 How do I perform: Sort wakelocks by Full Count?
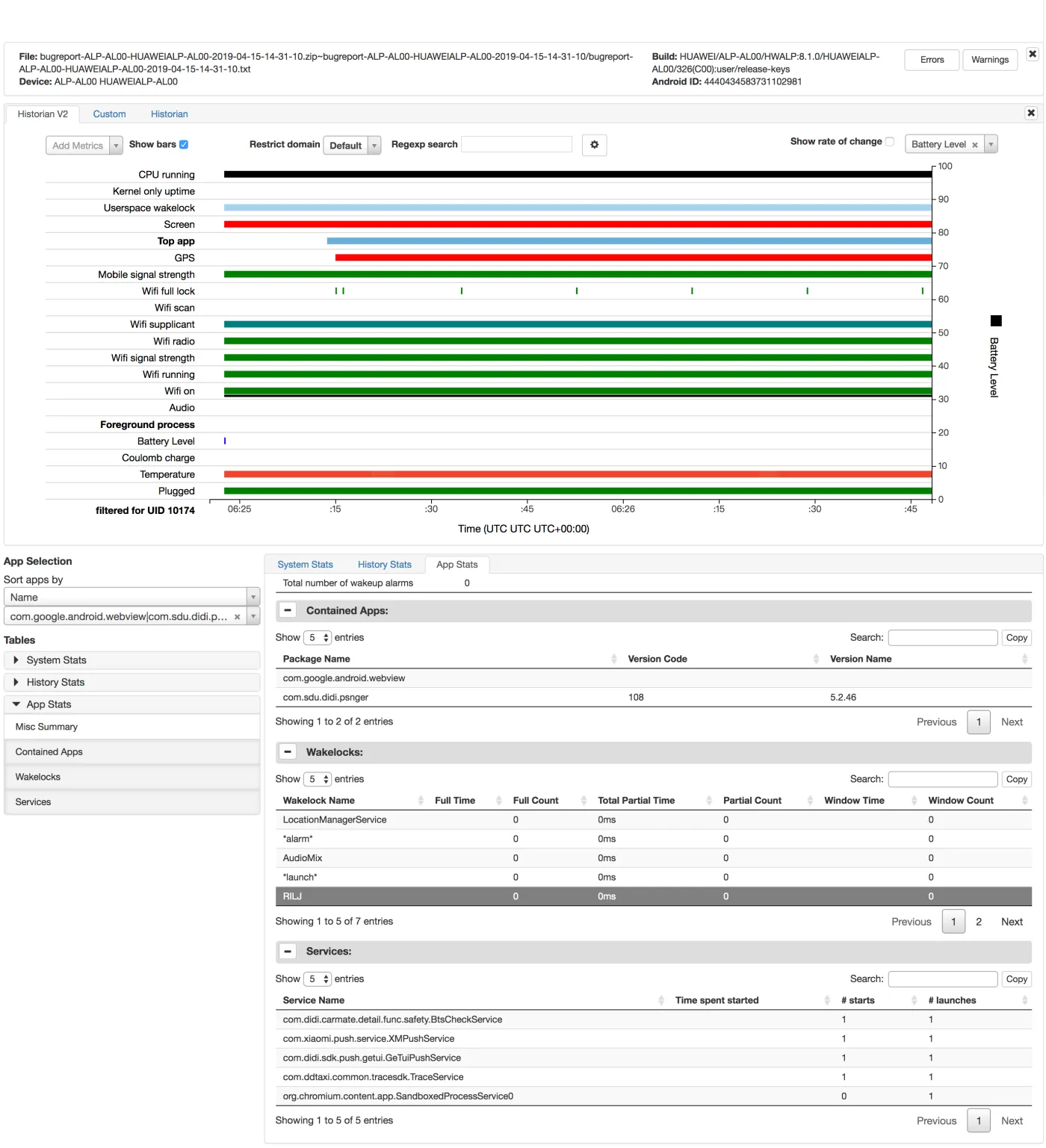tap(548, 801)
